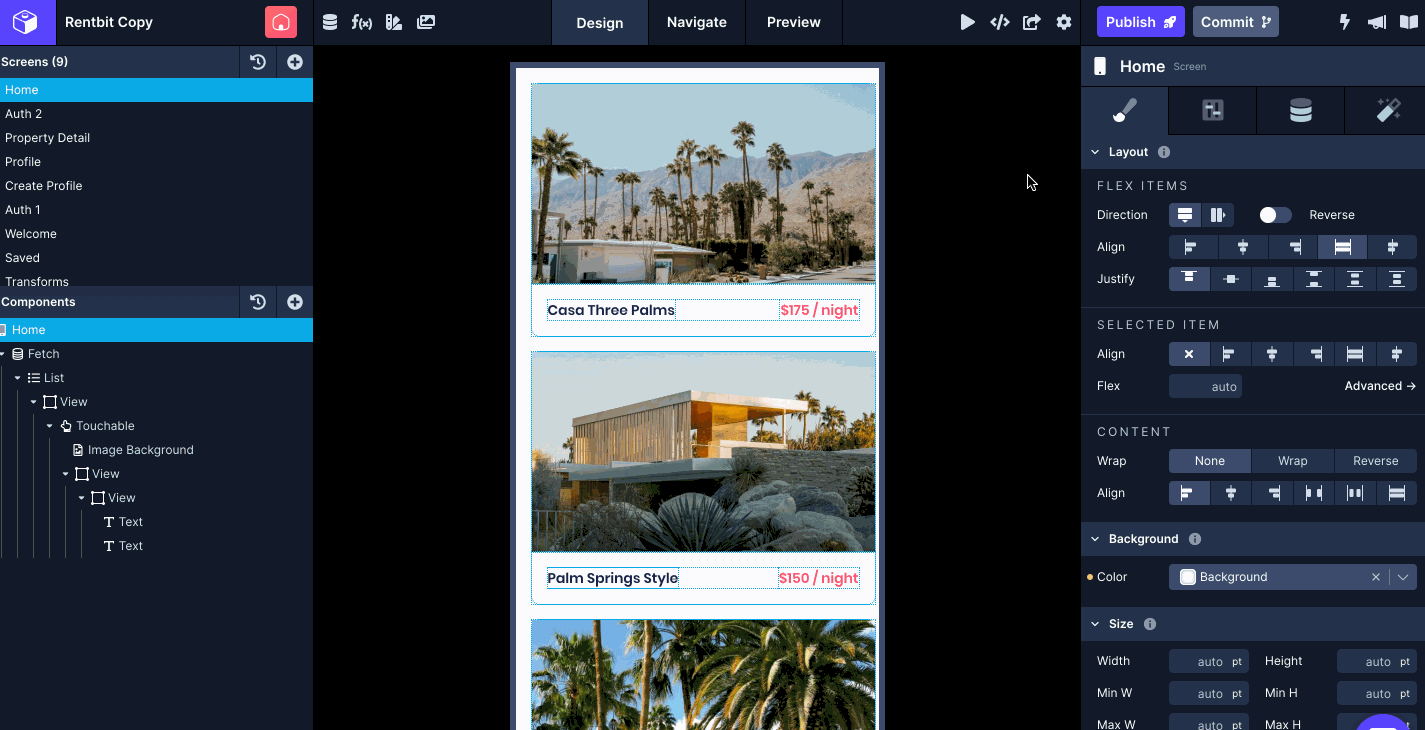
Task: Set Selected Item Align to none (X)
Action: pos(1189,354)
